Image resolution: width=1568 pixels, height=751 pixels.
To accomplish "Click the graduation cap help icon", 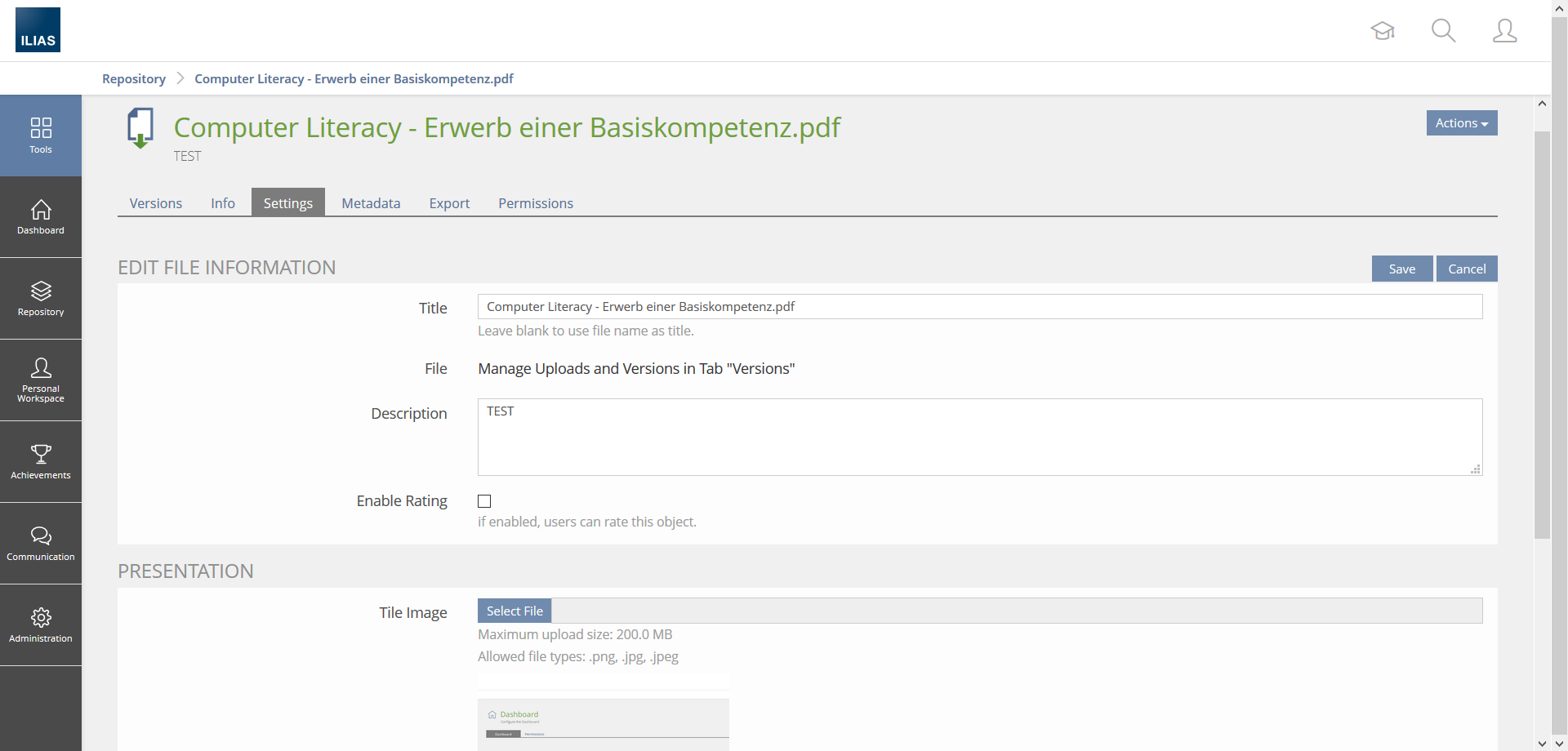I will pyautogui.click(x=1383, y=31).
